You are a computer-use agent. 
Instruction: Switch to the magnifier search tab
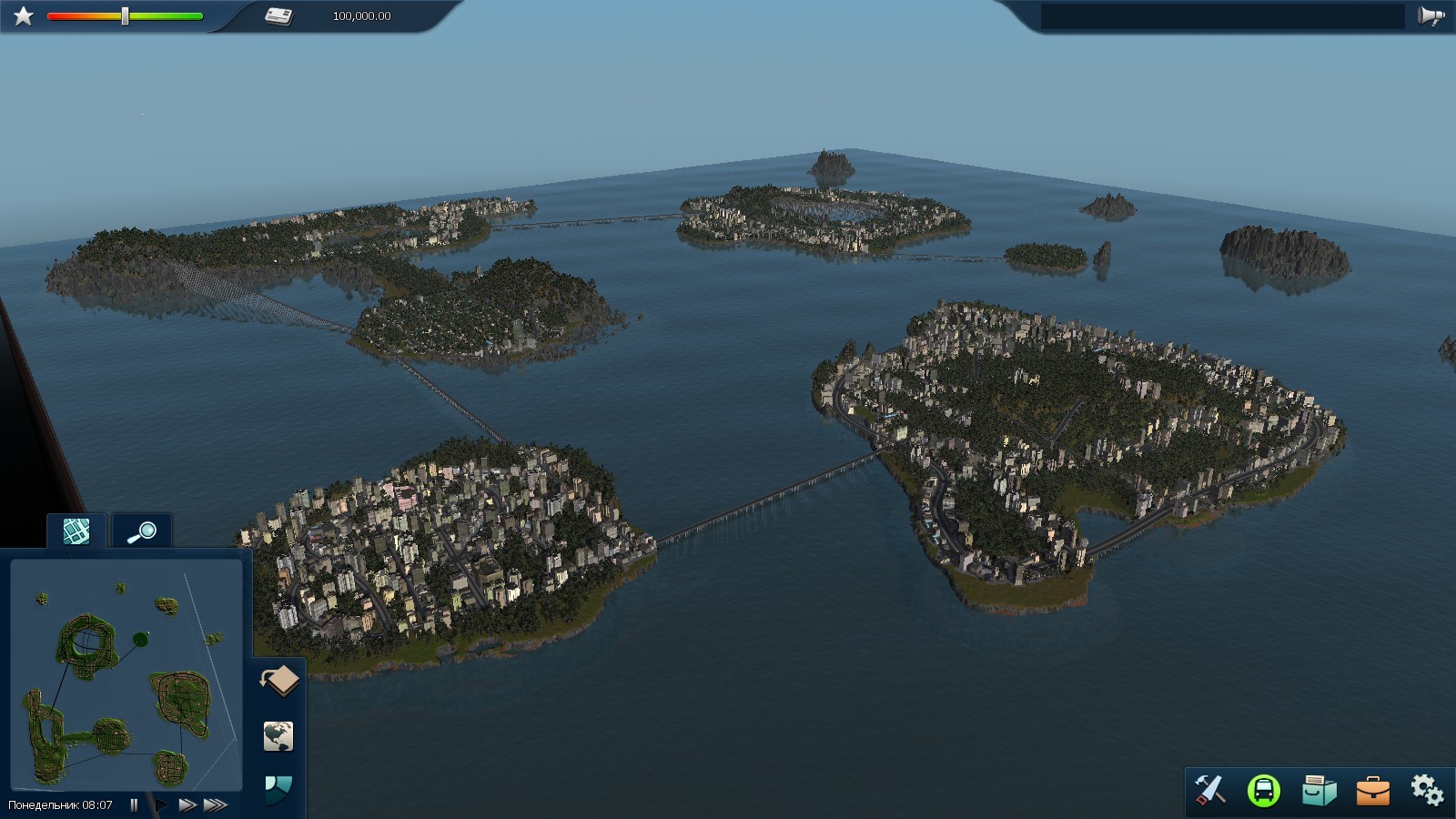(x=141, y=531)
